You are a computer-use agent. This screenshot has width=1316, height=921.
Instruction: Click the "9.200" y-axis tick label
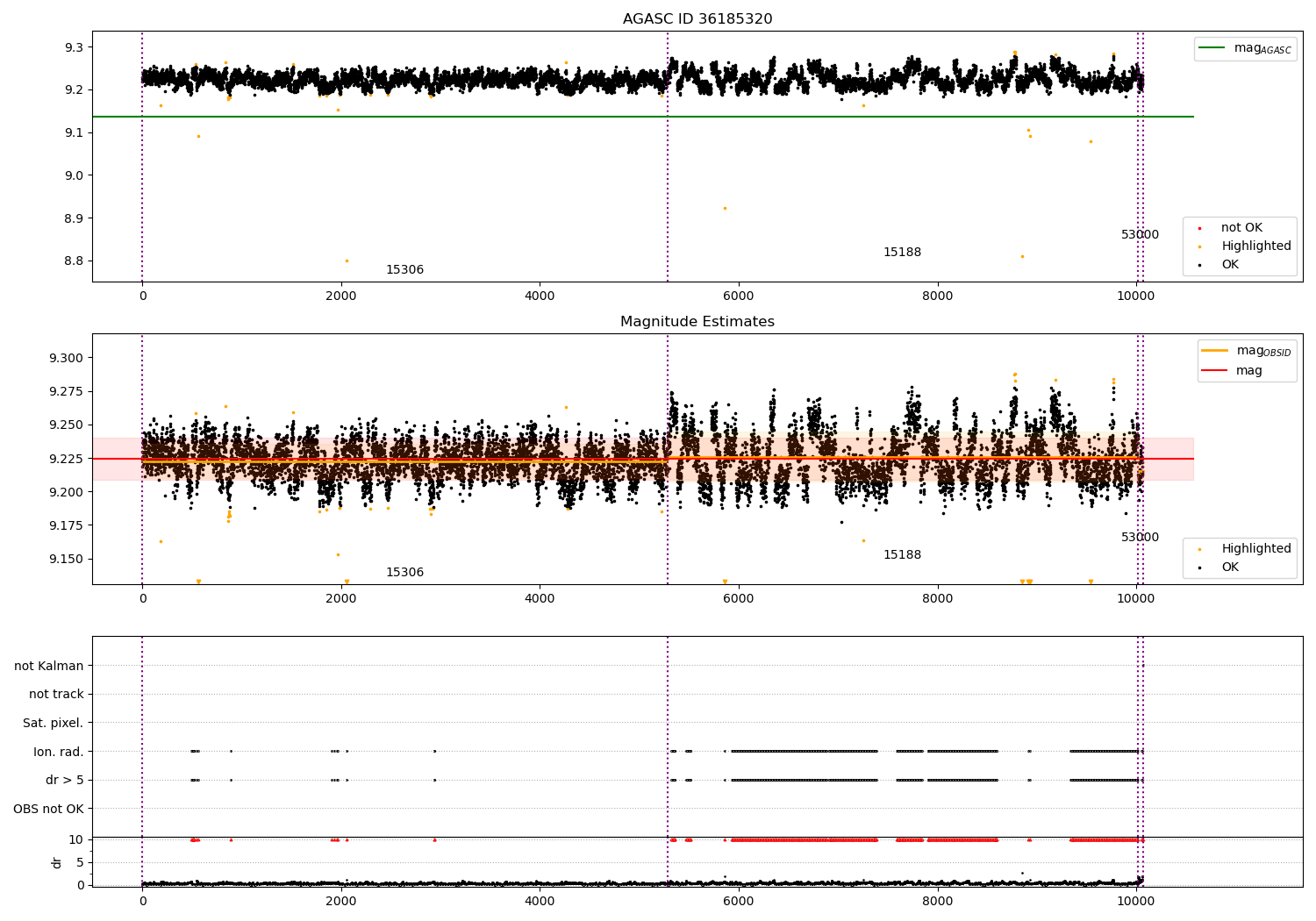[x=67, y=492]
